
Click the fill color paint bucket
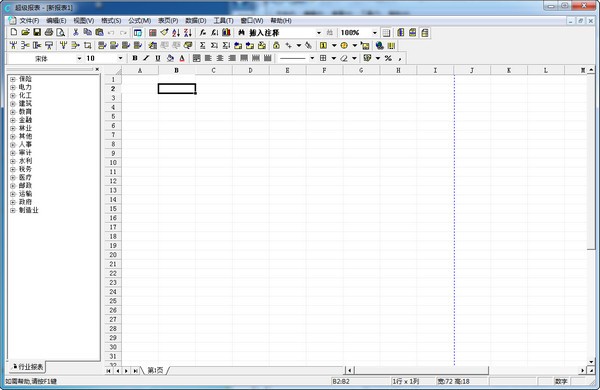[170, 58]
